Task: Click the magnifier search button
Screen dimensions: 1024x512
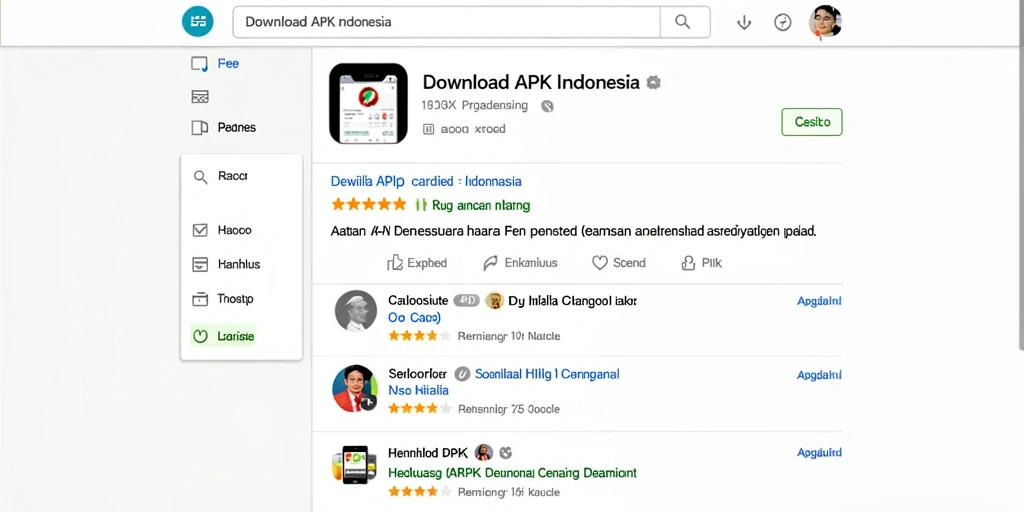Action: coord(684,22)
